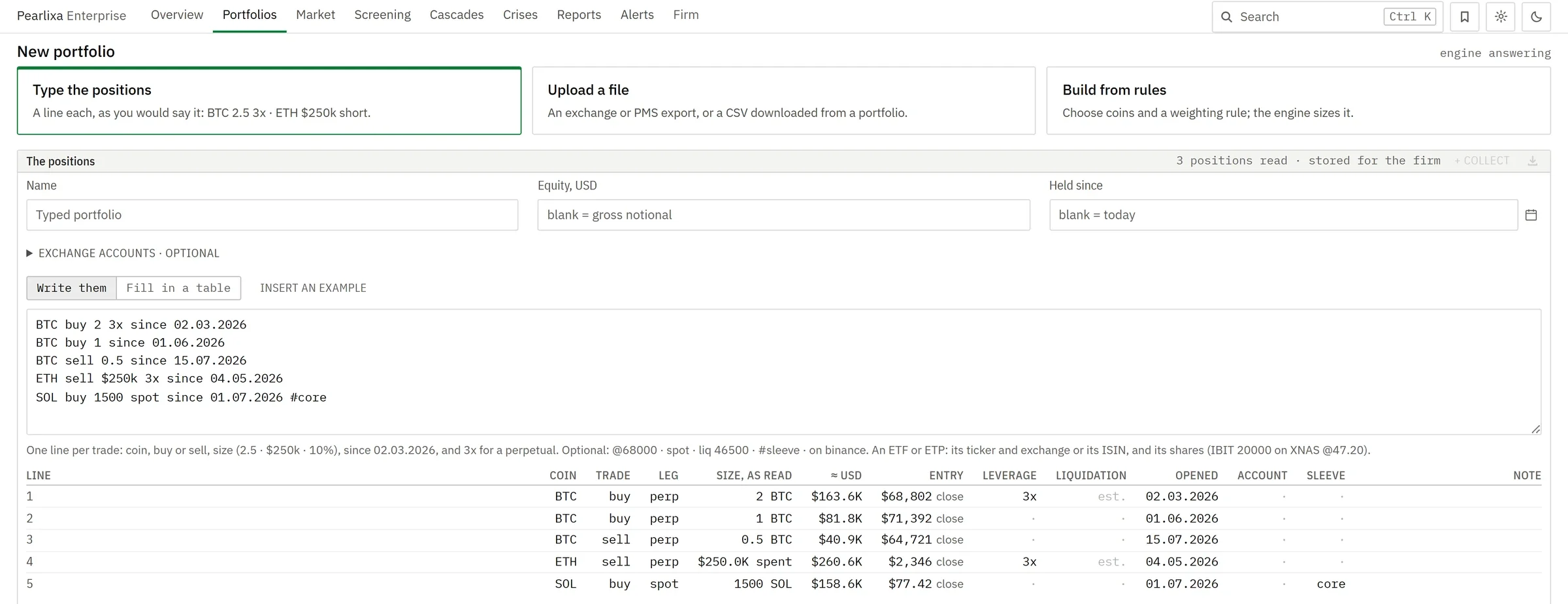This screenshot has width=1568, height=604.
Task: Click the $2,346 entry price
Action: coord(910,562)
